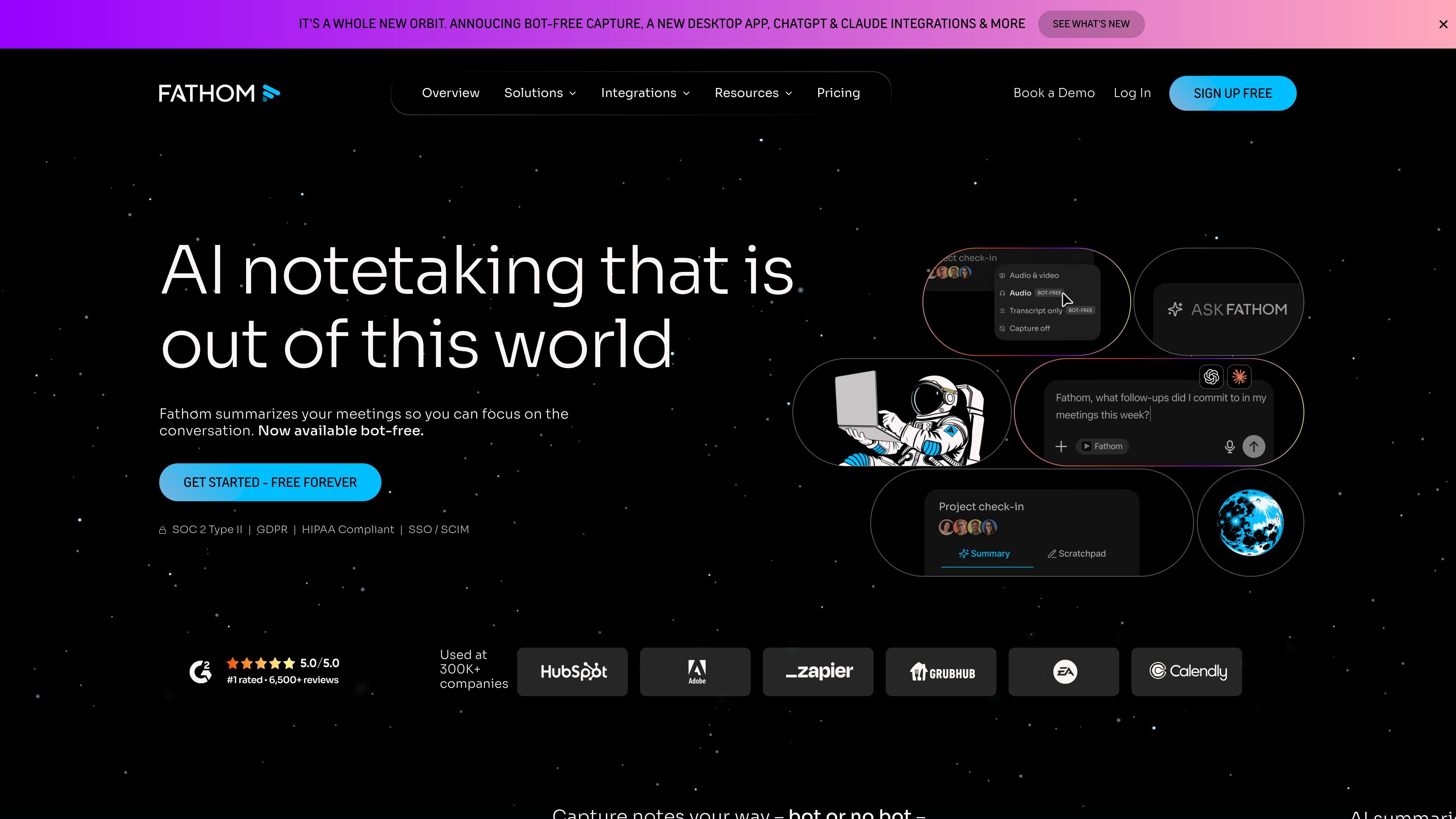The height and width of the screenshot is (819, 1456).
Task: Click the blue moon illustration
Action: (x=1250, y=523)
